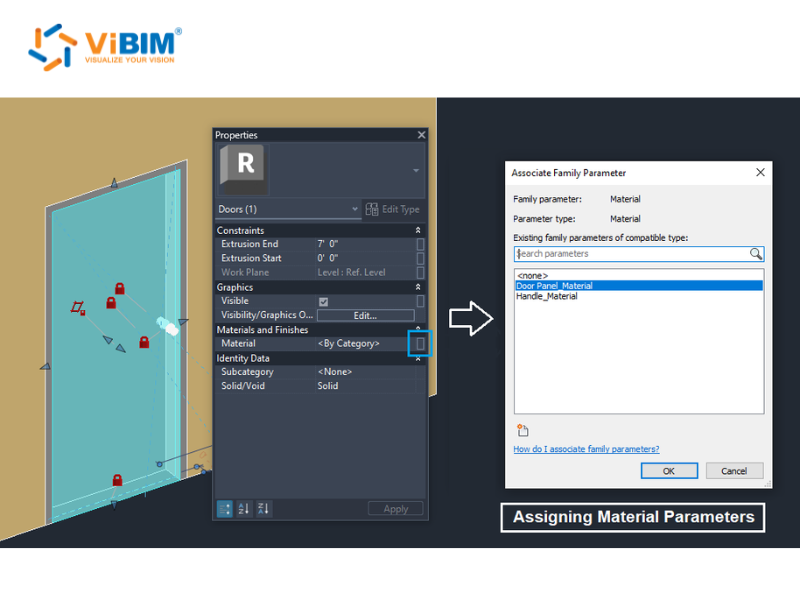Collapse the Identity Data section
This screenshot has width=800, height=600.
point(418,359)
